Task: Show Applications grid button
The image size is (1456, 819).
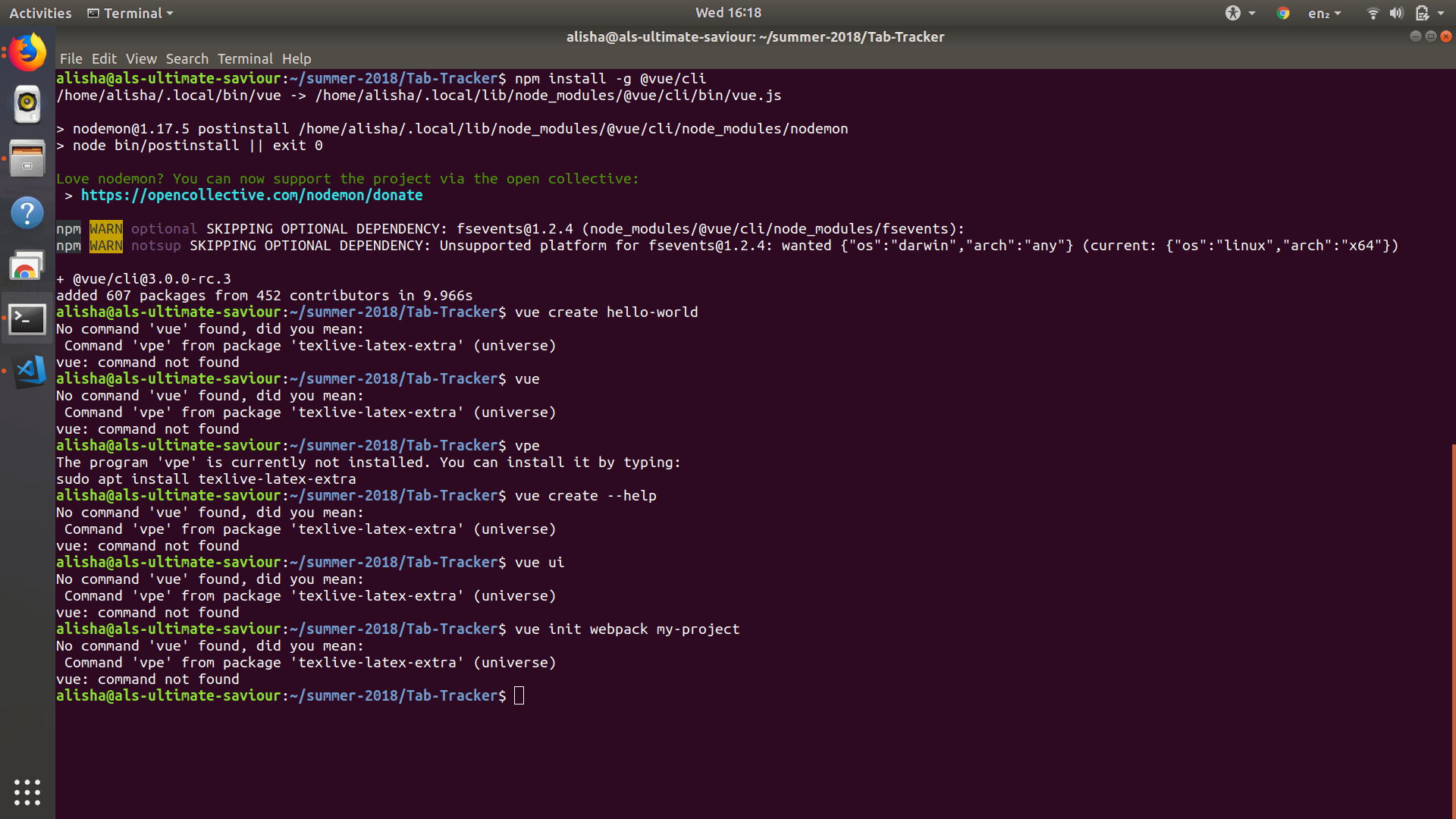Action: (27, 792)
